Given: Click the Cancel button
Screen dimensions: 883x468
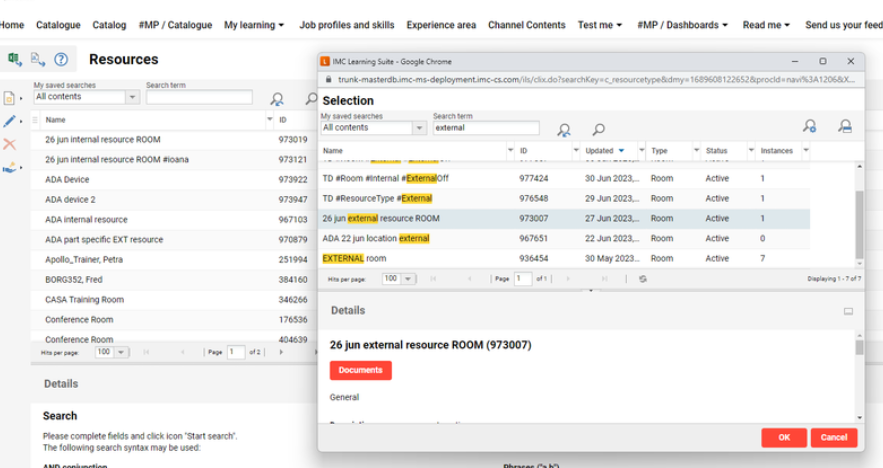Looking at the screenshot, I should coord(834,438).
